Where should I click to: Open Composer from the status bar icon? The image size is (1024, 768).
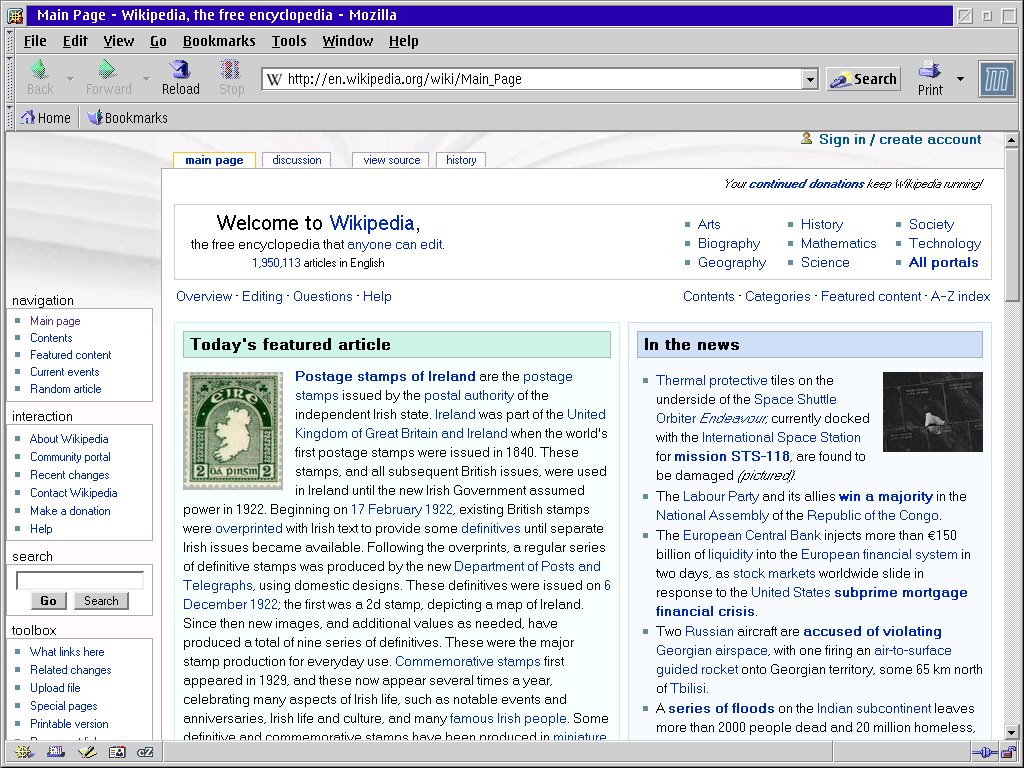[x=87, y=752]
